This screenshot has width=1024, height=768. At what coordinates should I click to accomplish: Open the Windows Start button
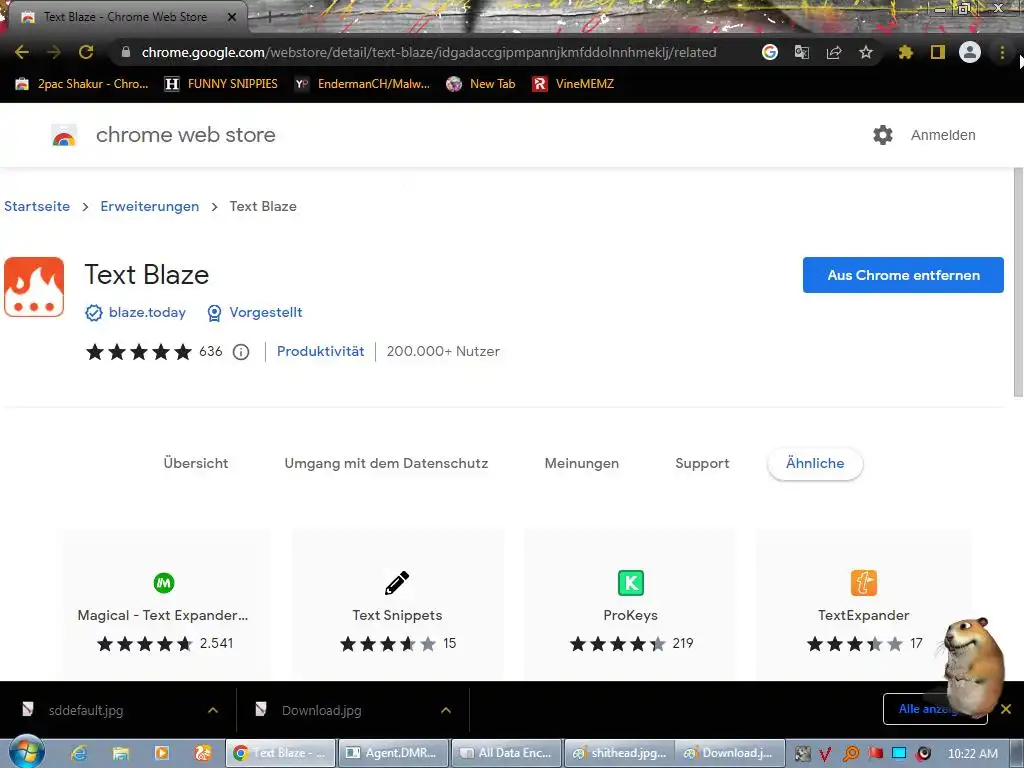coord(26,752)
